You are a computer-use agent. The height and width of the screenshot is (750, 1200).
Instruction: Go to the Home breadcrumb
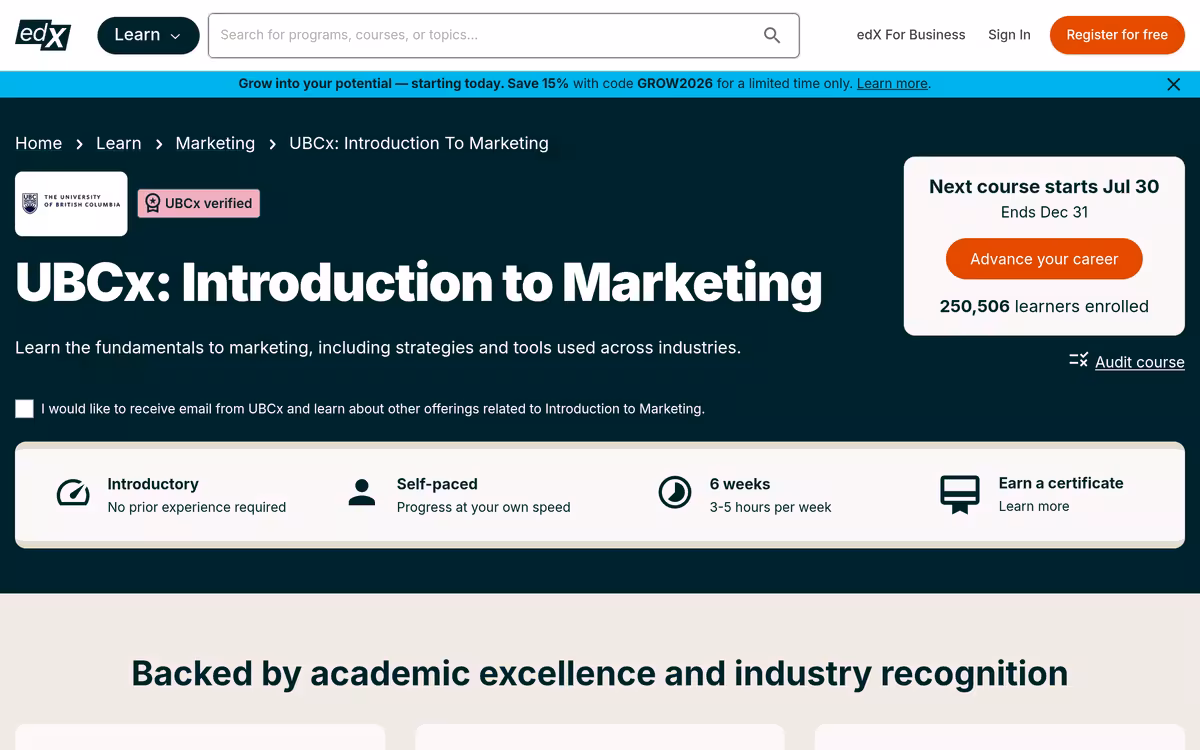(x=38, y=143)
